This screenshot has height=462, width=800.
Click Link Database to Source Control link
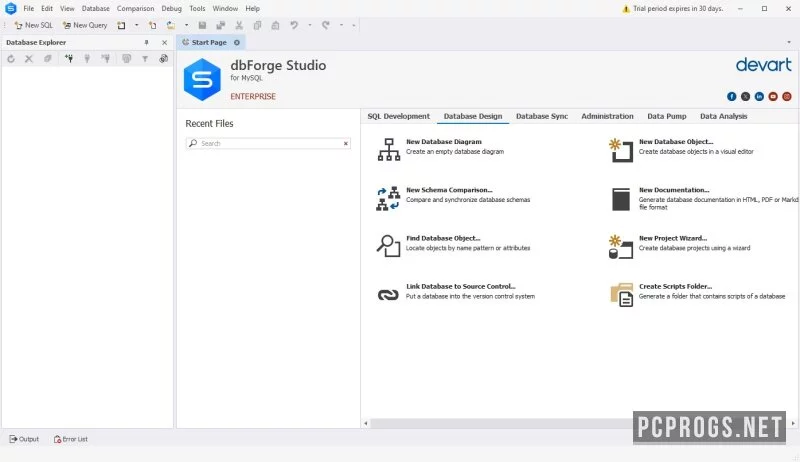tap(461, 286)
